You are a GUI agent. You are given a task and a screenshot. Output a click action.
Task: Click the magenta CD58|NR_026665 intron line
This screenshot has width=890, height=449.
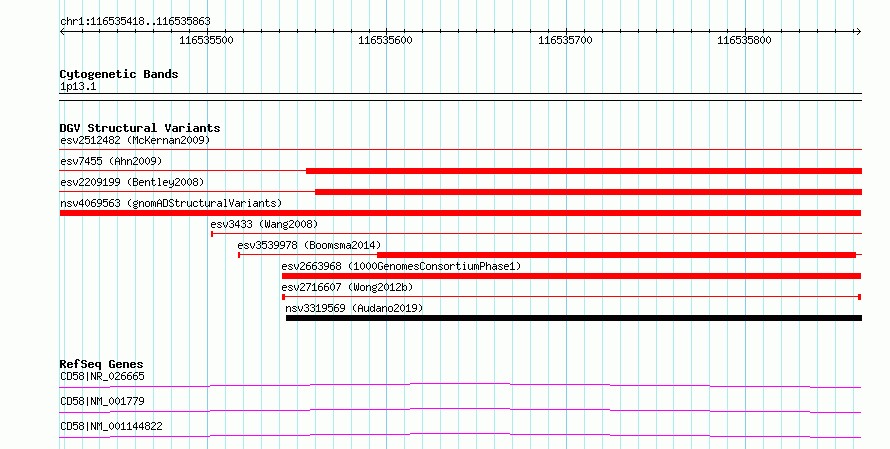[460, 385]
